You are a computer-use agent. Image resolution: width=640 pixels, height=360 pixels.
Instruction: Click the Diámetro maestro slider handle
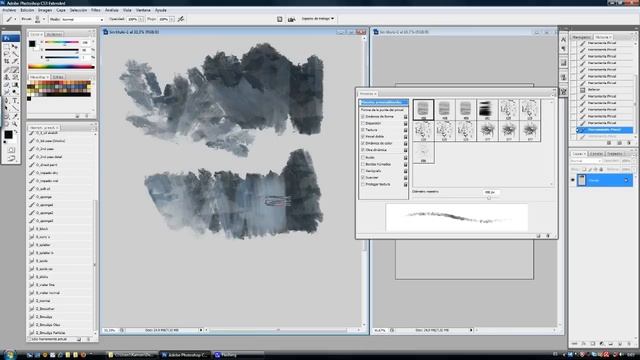pos(489,198)
